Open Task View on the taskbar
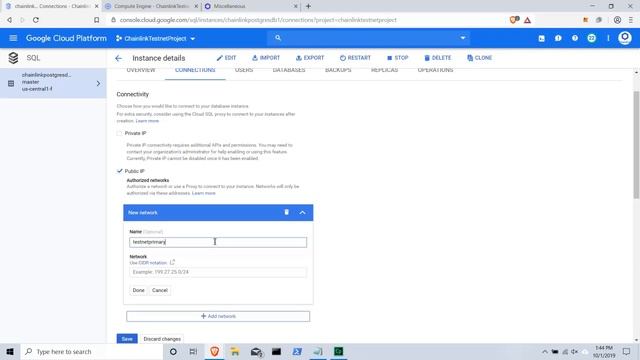Screen dimensions: 640x360 (193, 351)
